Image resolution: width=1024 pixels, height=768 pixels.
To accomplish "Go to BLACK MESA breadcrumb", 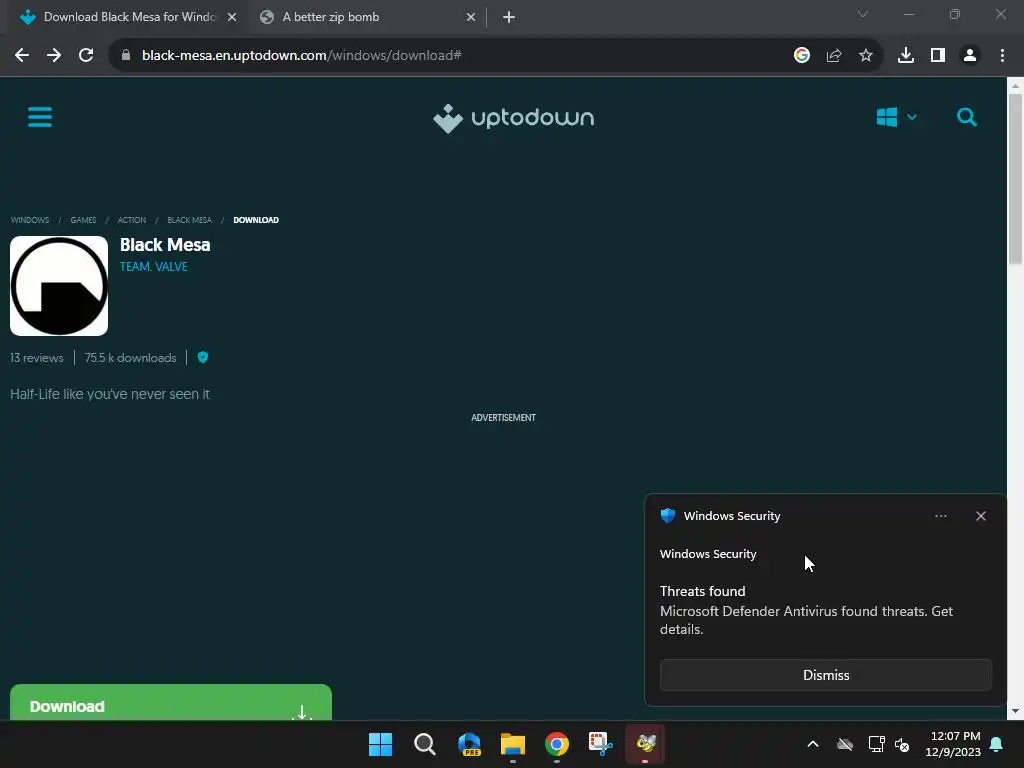I will click(x=189, y=220).
